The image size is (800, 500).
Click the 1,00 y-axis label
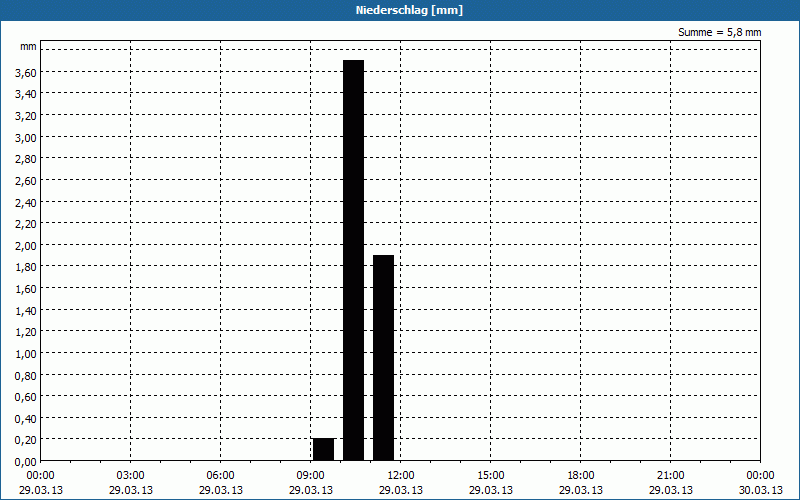26,354
